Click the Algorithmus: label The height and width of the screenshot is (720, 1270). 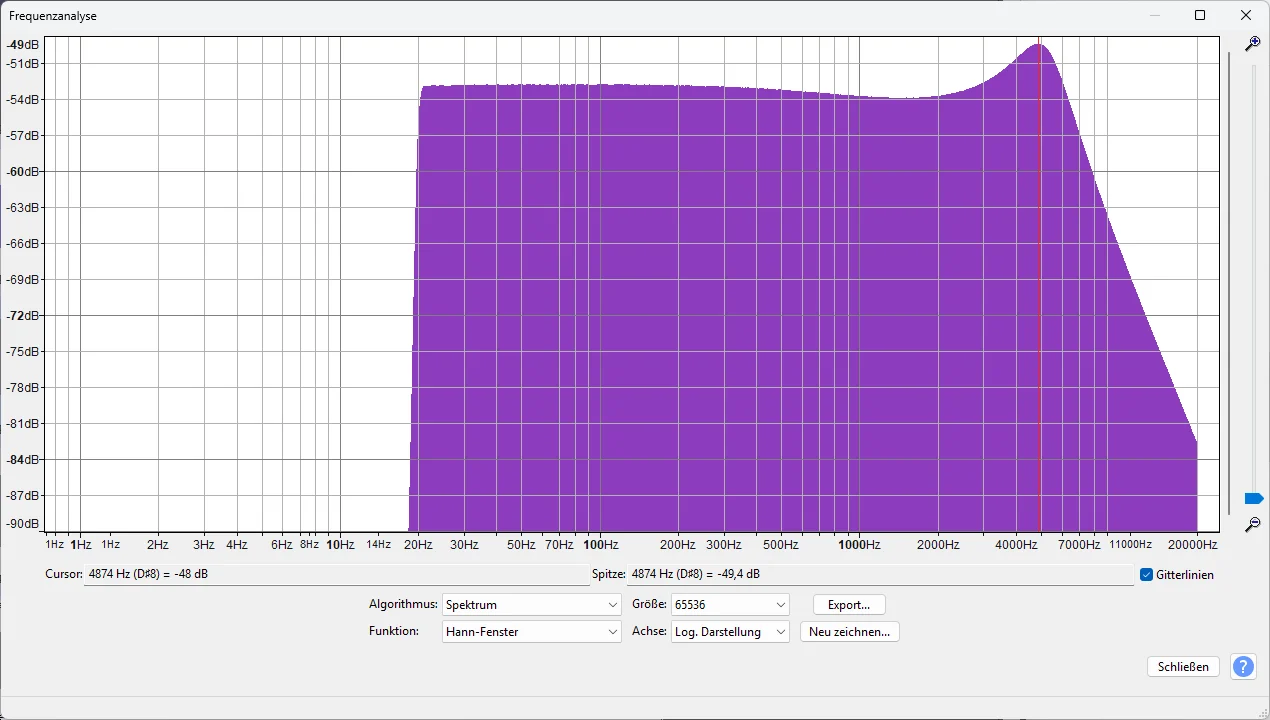pyautogui.click(x=403, y=604)
